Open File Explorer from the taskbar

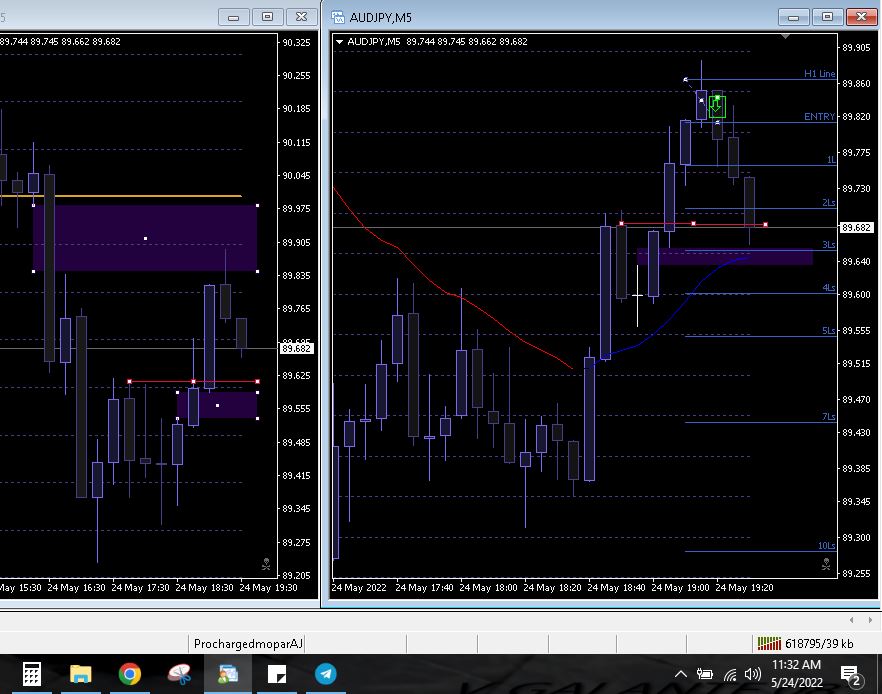[81, 674]
